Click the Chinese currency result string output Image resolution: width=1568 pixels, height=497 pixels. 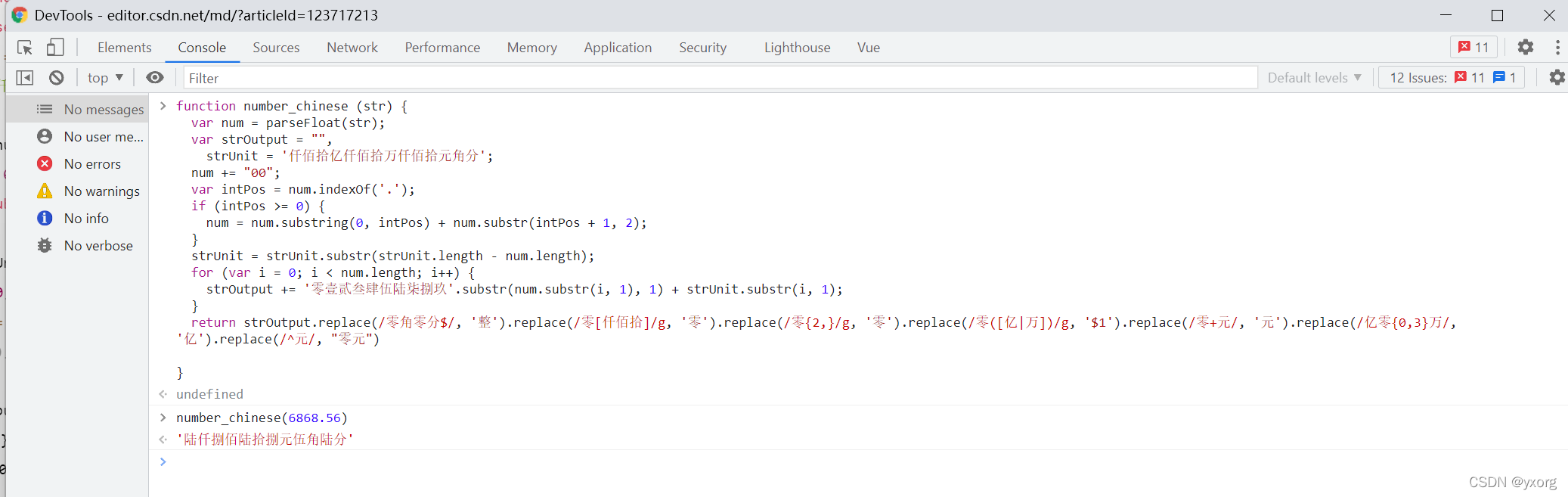265,439
